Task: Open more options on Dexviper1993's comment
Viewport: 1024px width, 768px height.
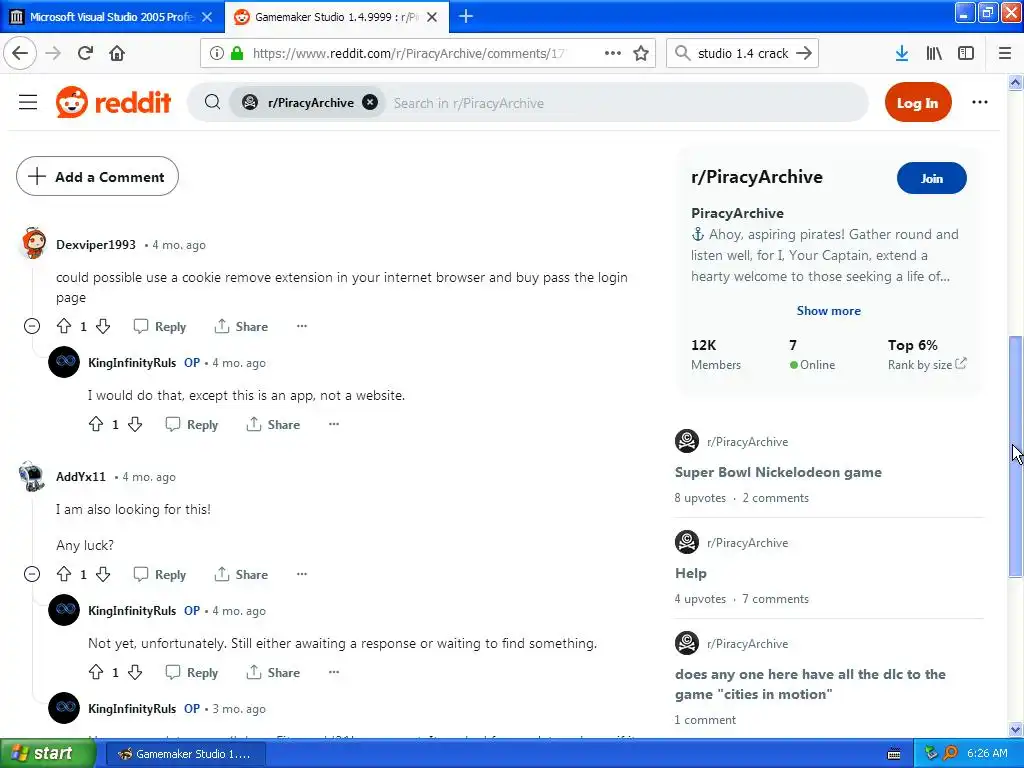Action: (x=302, y=326)
